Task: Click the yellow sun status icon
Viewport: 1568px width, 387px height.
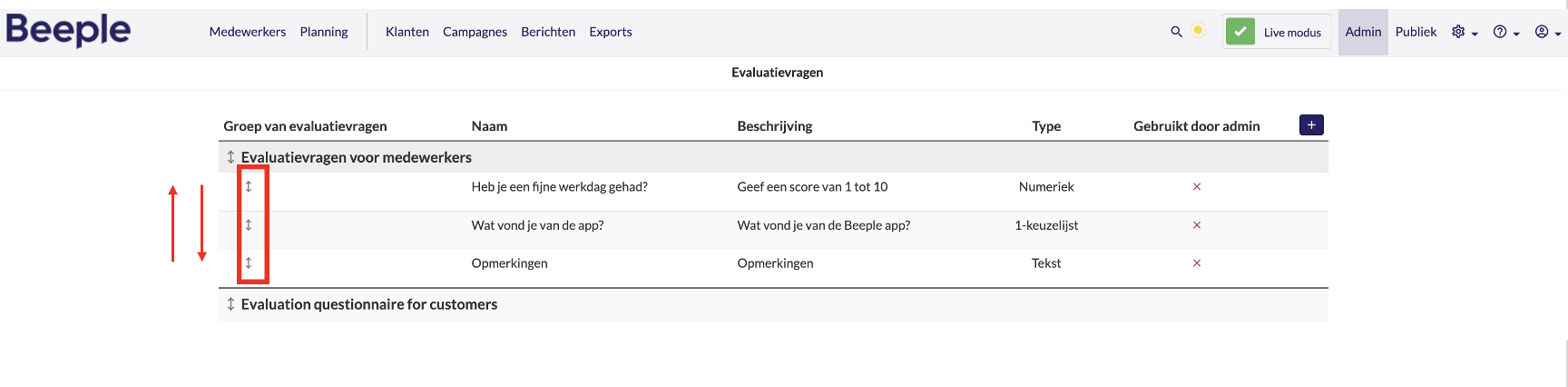Action: 1198,30
